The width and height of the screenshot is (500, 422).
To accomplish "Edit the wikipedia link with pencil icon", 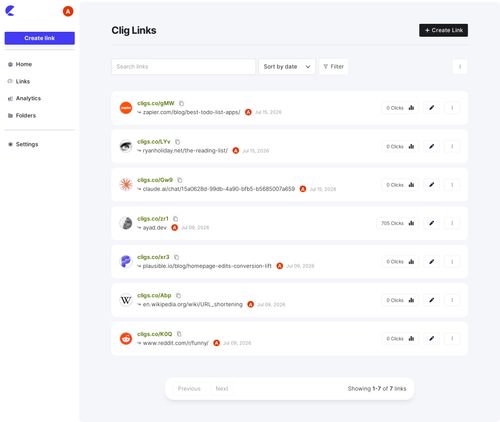I will click(432, 300).
